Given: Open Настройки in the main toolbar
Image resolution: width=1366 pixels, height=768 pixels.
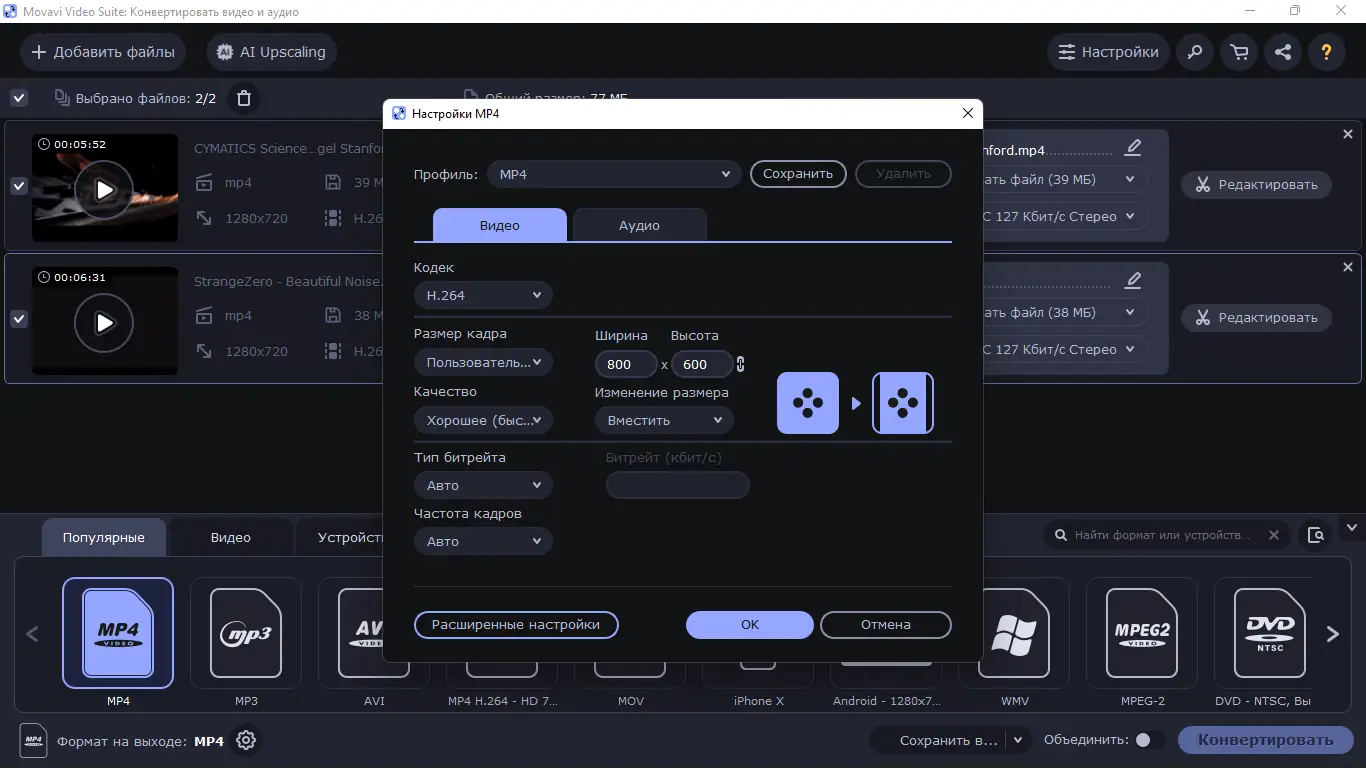Looking at the screenshot, I should (x=1109, y=52).
